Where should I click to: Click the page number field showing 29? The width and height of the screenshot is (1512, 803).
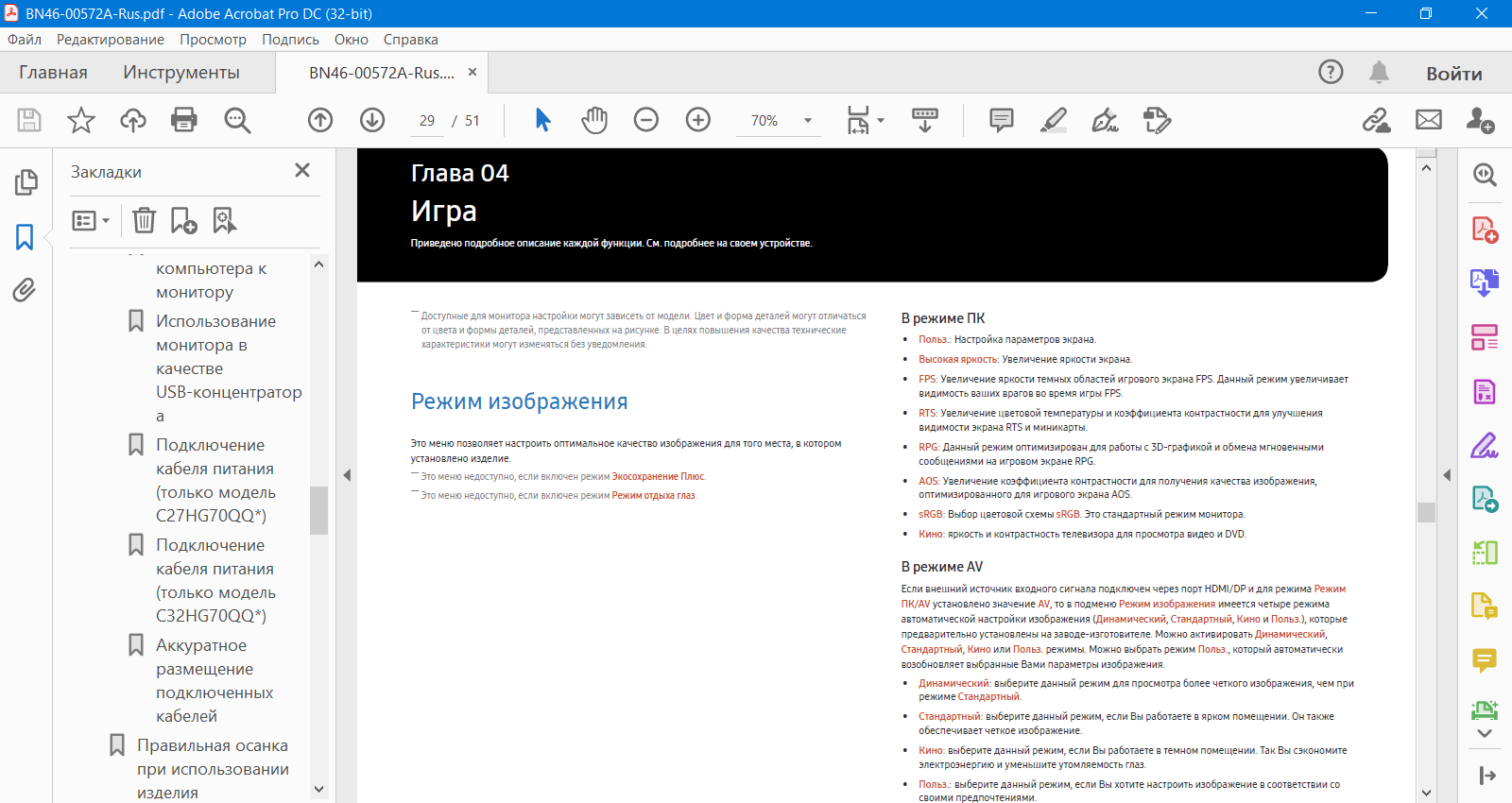pyautogui.click(x=427, y=121)
